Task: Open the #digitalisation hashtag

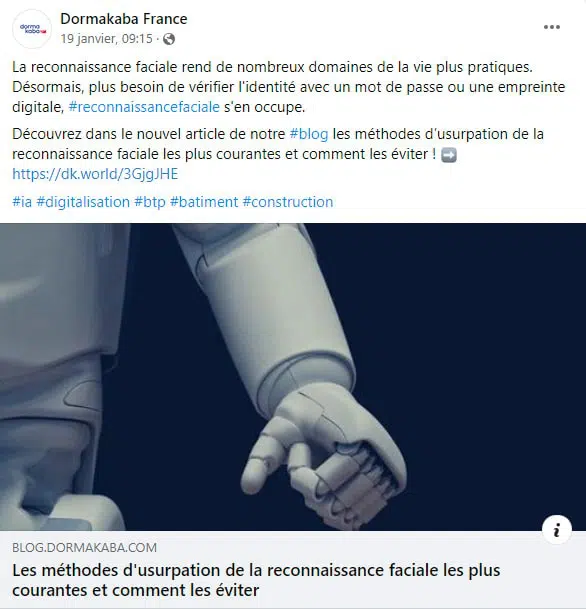Action: tap(83, 202)
